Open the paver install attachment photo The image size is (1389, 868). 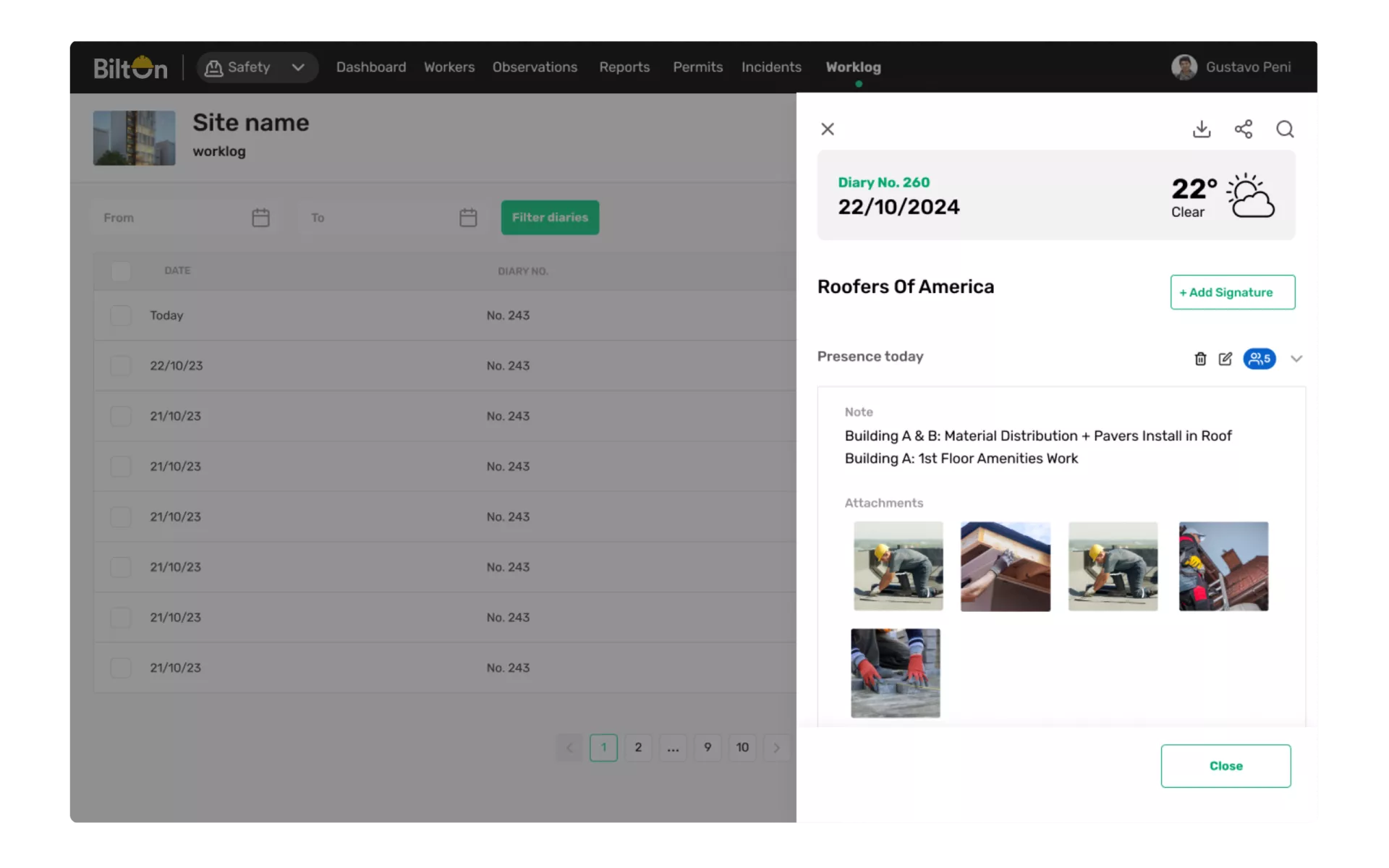click(x=896, y=673)
